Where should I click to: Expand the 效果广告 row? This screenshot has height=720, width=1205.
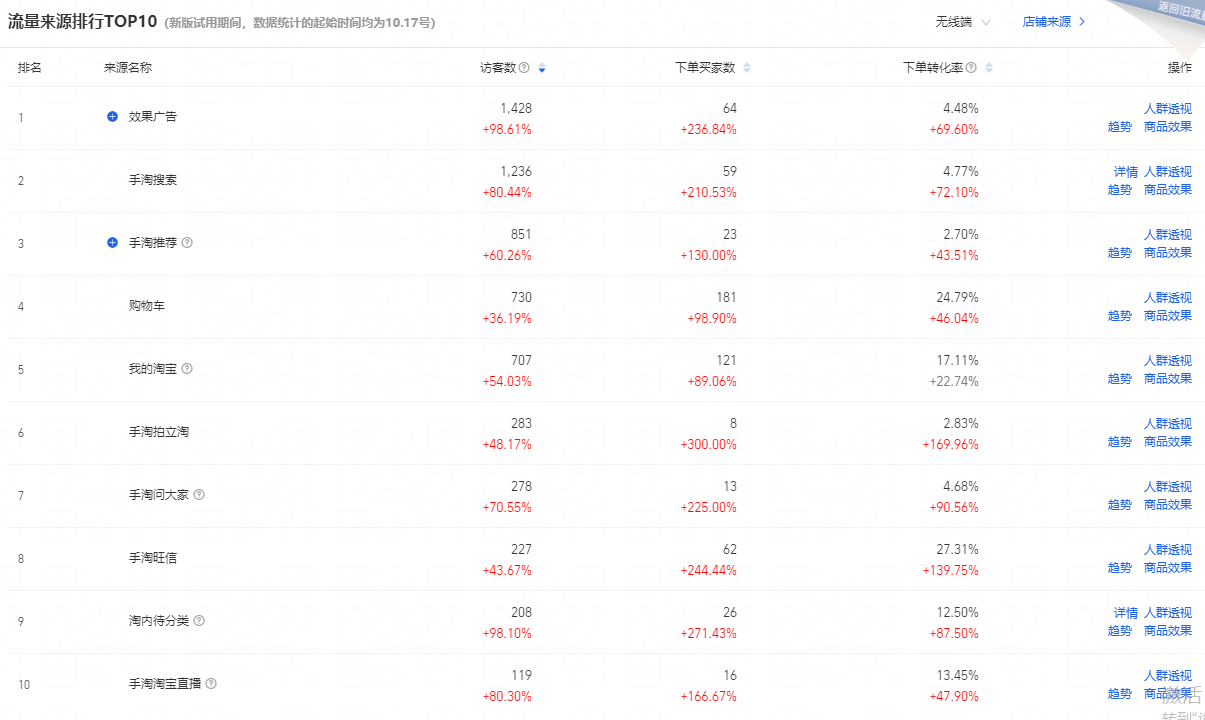click(x=113, y=116)
